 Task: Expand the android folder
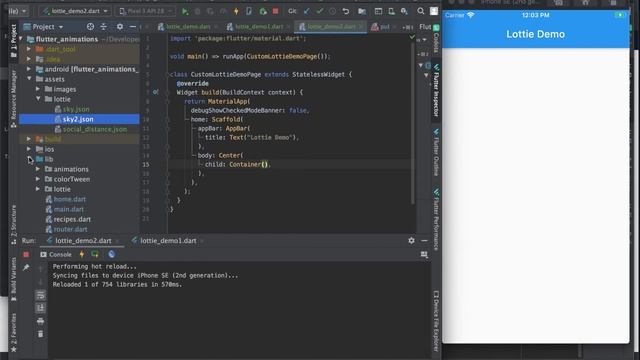(x=29, y=69)
